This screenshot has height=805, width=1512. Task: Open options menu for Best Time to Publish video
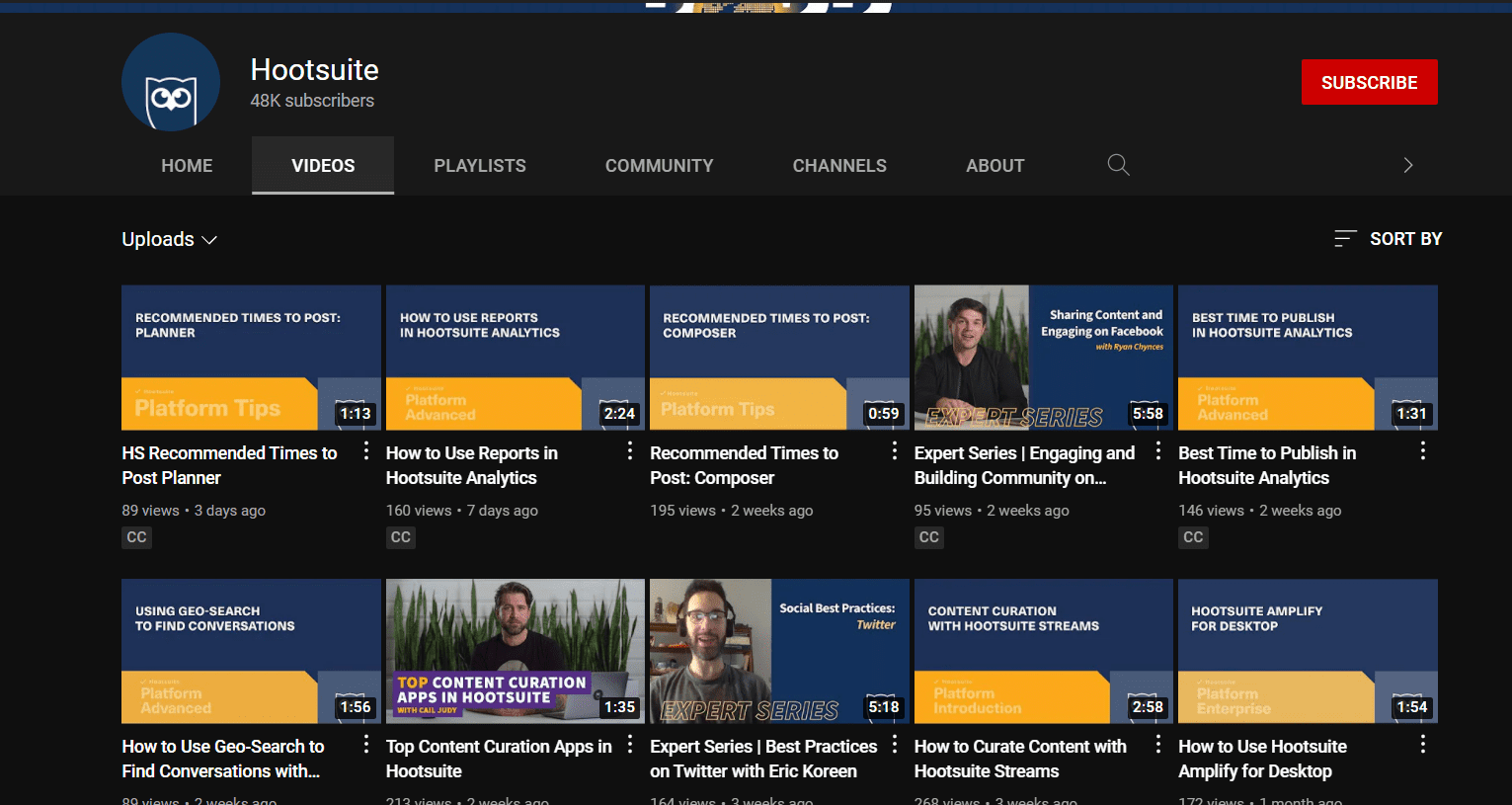click(x=1423, y=451)
